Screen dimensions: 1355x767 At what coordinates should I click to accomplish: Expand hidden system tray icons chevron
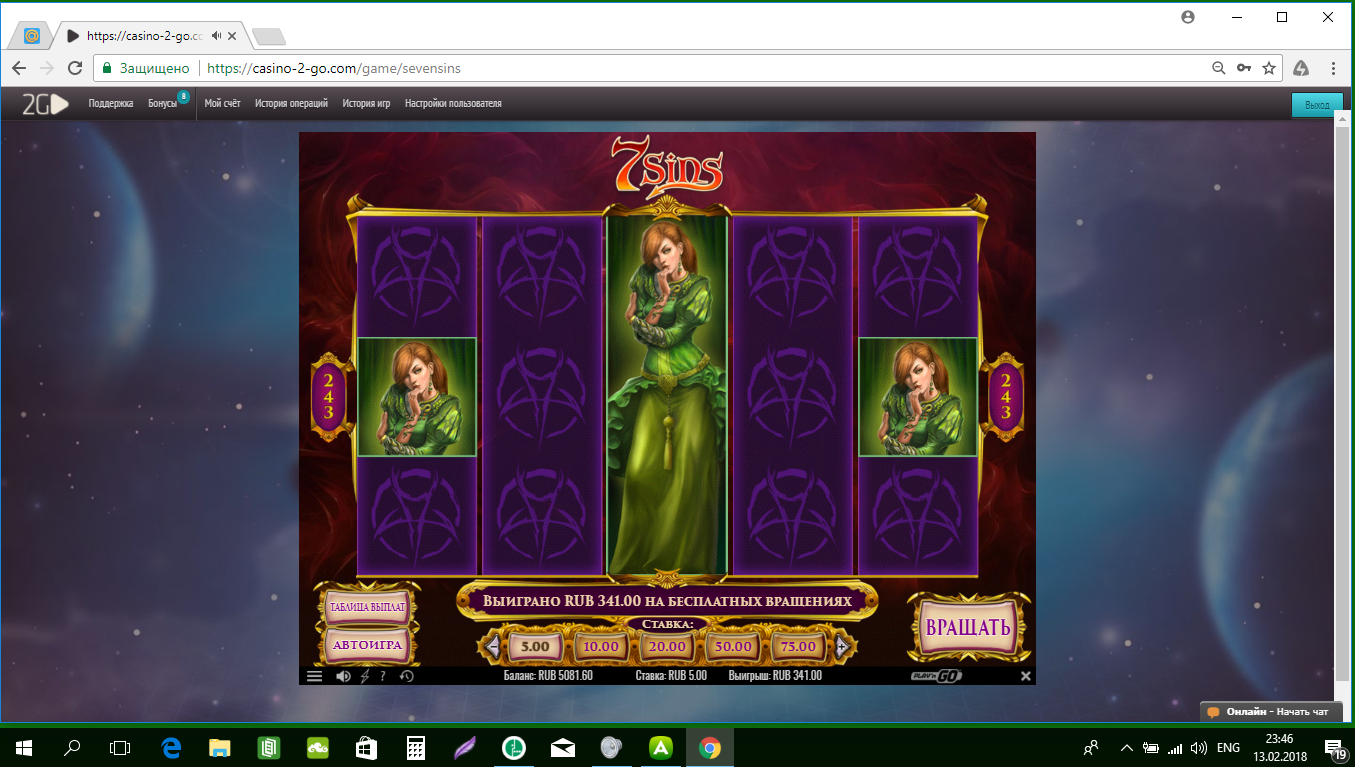click(x=1127, y=747)
